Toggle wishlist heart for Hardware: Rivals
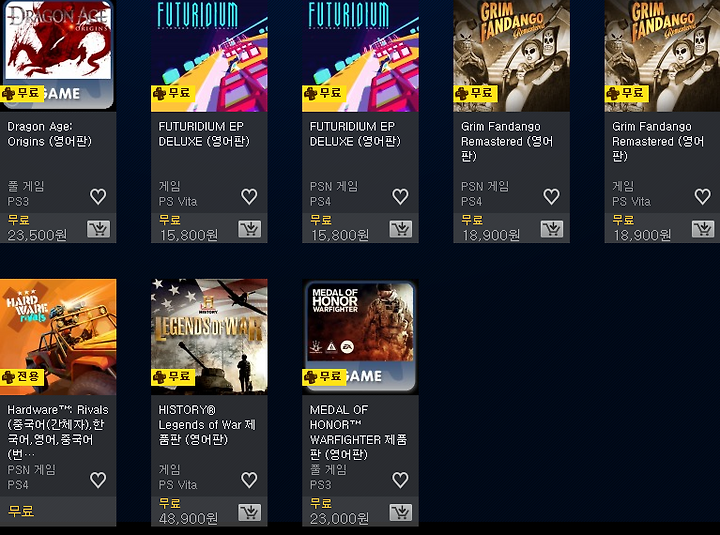Screen dimensions: 720x535 (x=98, y=480)
